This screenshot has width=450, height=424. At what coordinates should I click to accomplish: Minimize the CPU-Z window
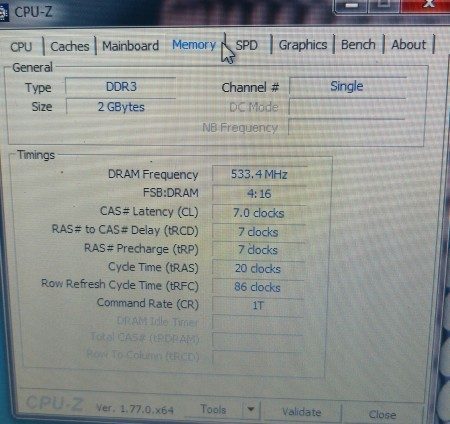[x=351, y=6]
